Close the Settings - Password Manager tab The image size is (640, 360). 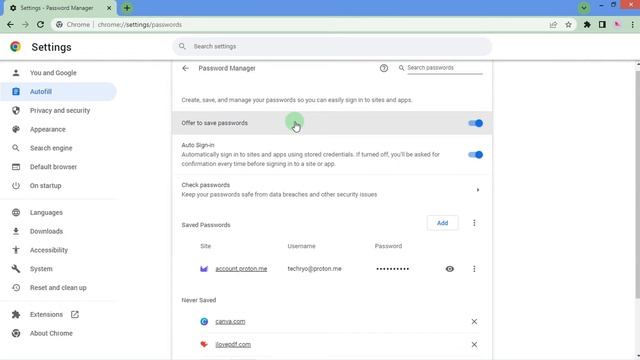click(109, 8)
